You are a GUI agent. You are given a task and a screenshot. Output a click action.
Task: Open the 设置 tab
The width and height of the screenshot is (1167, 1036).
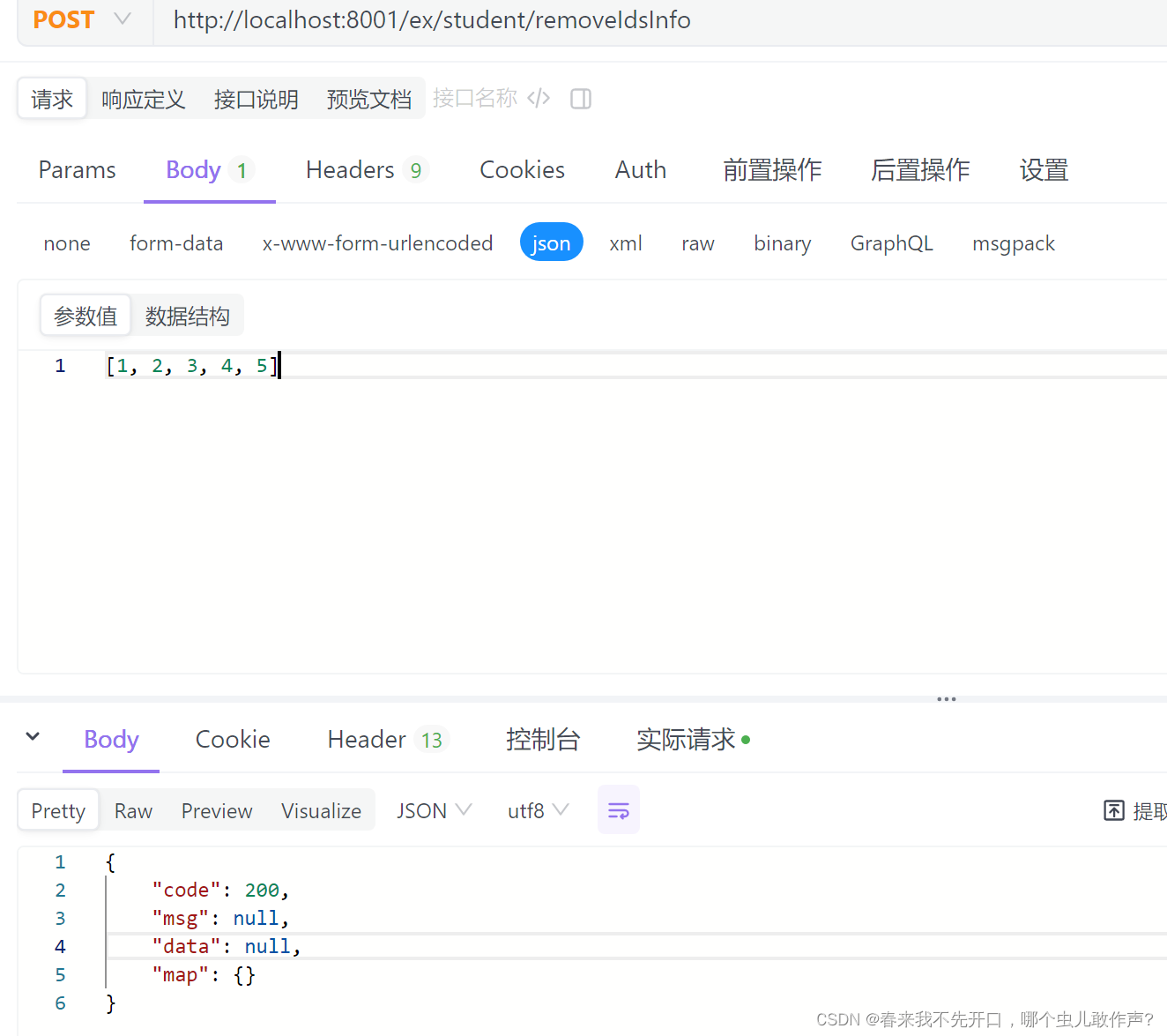1044,169
